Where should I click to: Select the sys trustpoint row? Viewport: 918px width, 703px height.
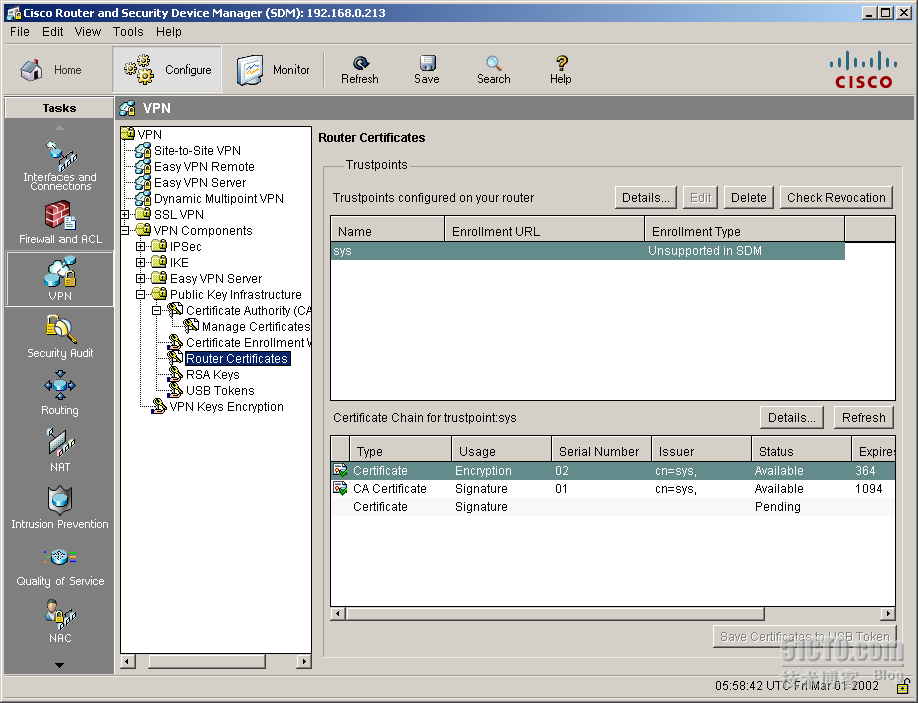588,251
